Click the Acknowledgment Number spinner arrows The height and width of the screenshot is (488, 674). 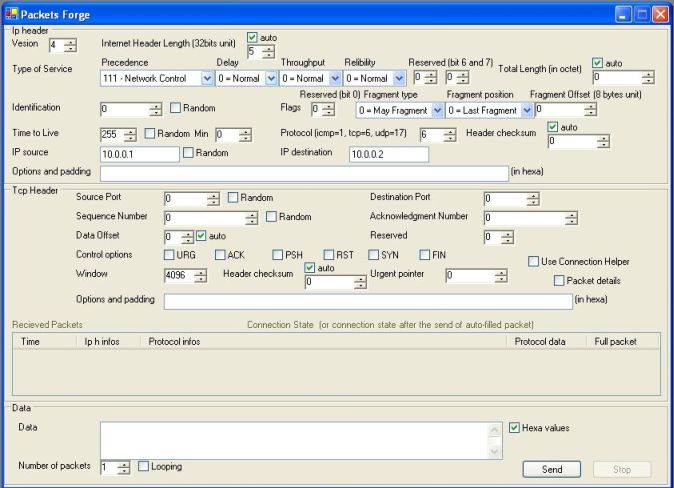pyautogui.click(x=571, y=218)
